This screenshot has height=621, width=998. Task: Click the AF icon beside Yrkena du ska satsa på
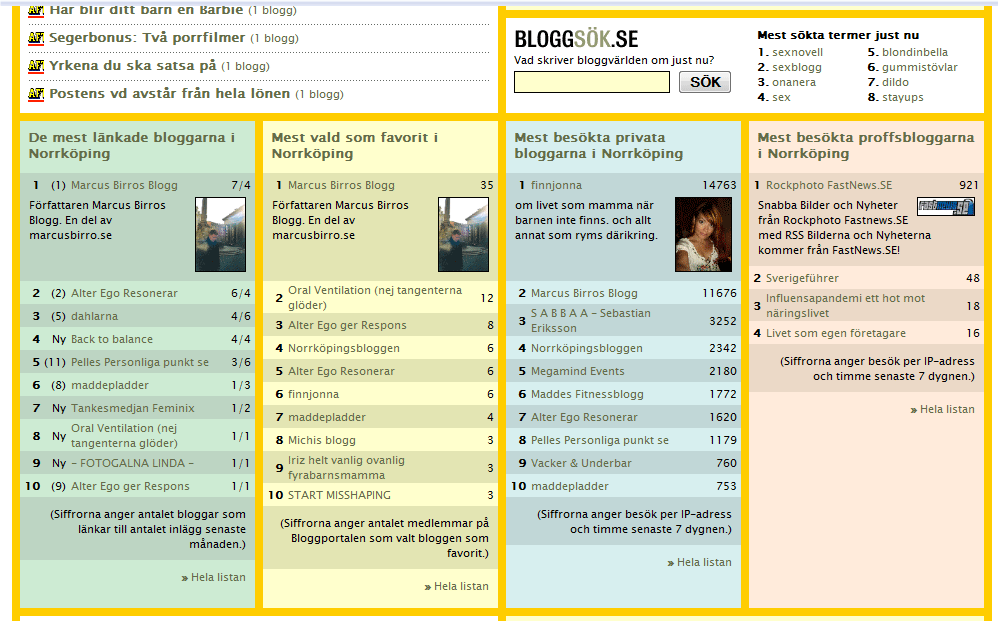36,66
